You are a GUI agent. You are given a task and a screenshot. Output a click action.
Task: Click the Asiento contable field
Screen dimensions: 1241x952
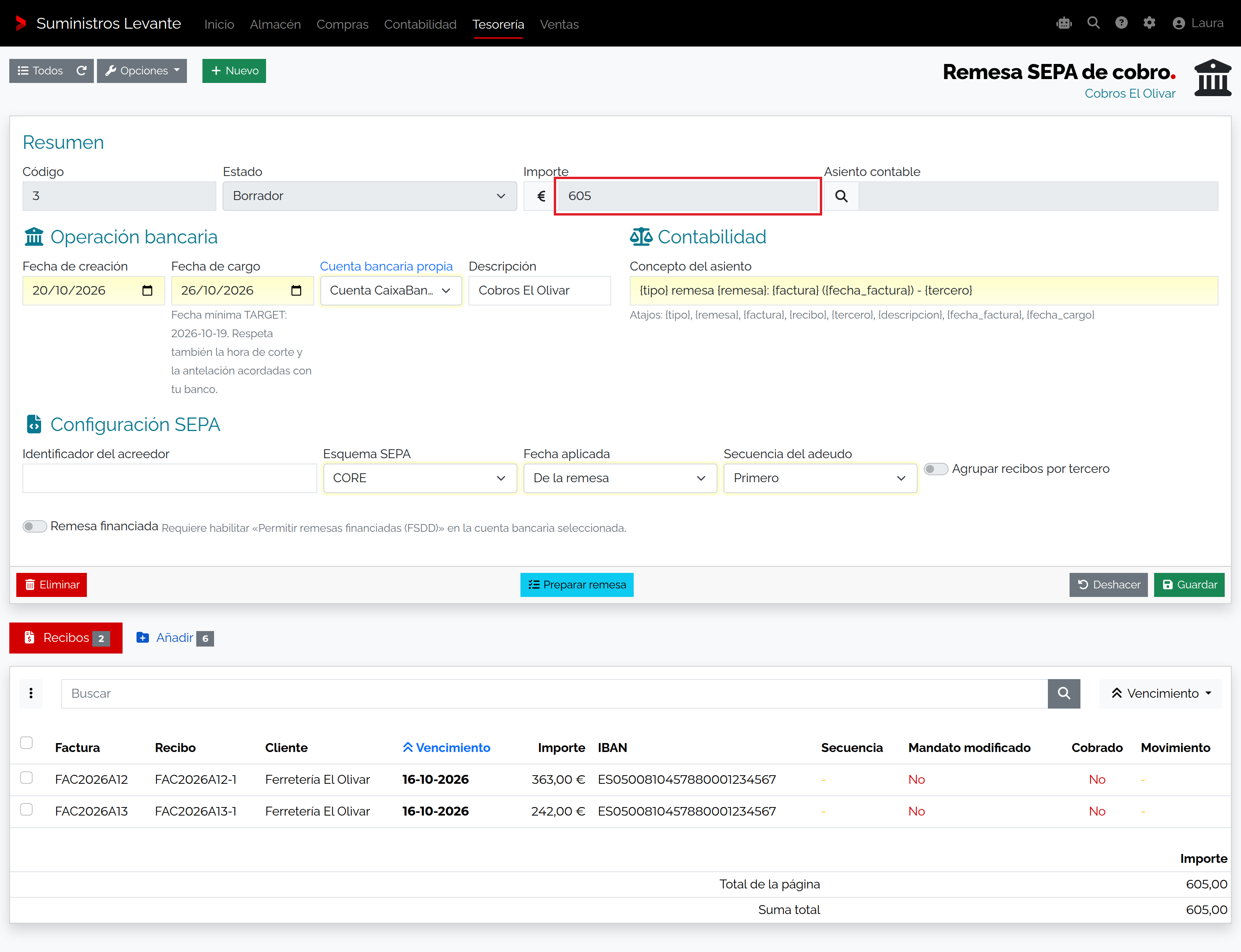point(1038,196)
